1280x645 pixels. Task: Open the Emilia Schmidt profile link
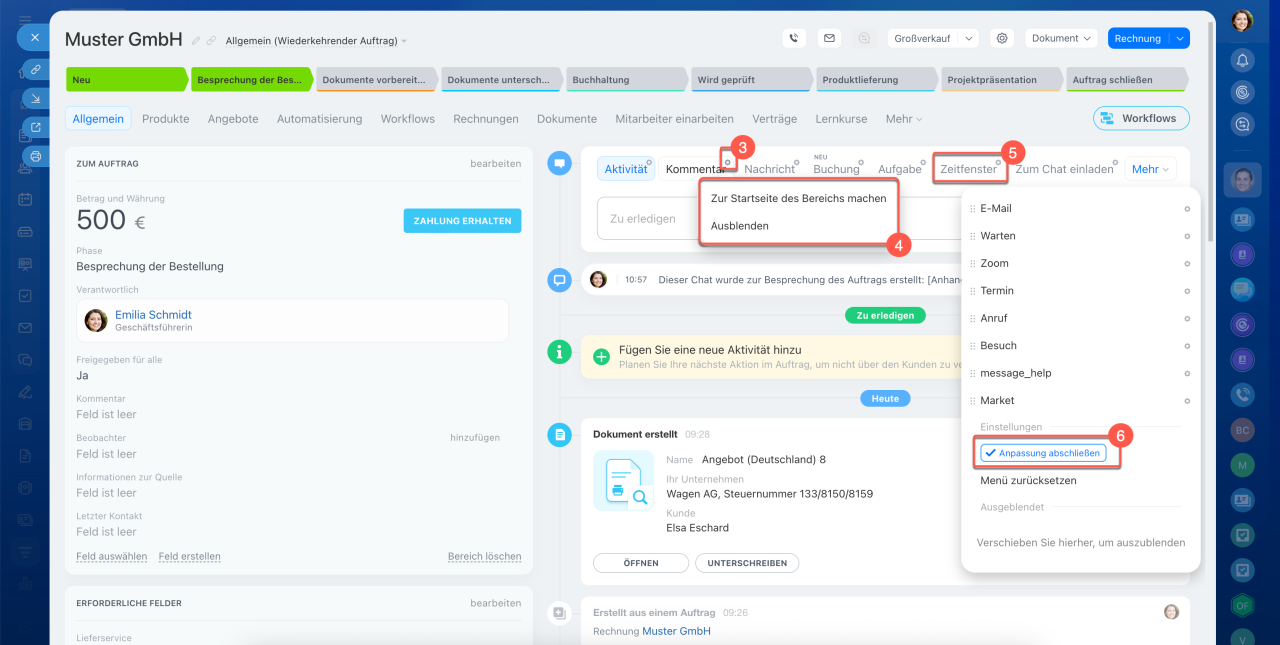click(x=153, y=314)
